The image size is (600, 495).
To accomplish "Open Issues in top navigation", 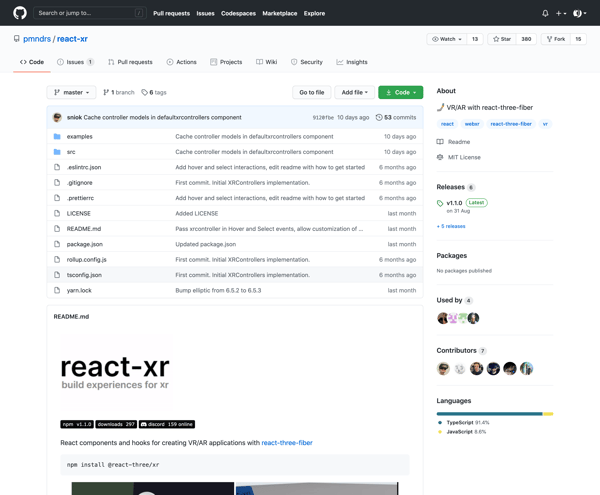I will click(205, 13).
